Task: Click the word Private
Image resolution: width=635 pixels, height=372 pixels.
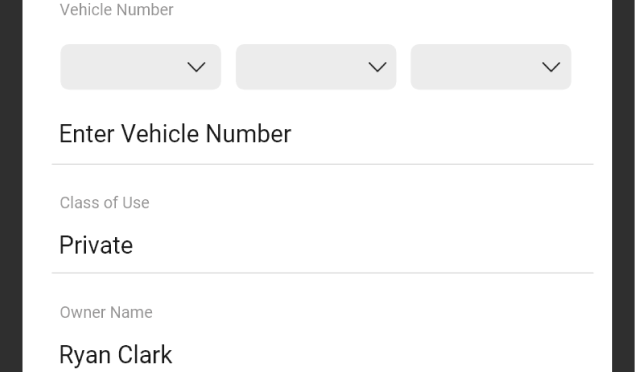Action: click(96, 245)
